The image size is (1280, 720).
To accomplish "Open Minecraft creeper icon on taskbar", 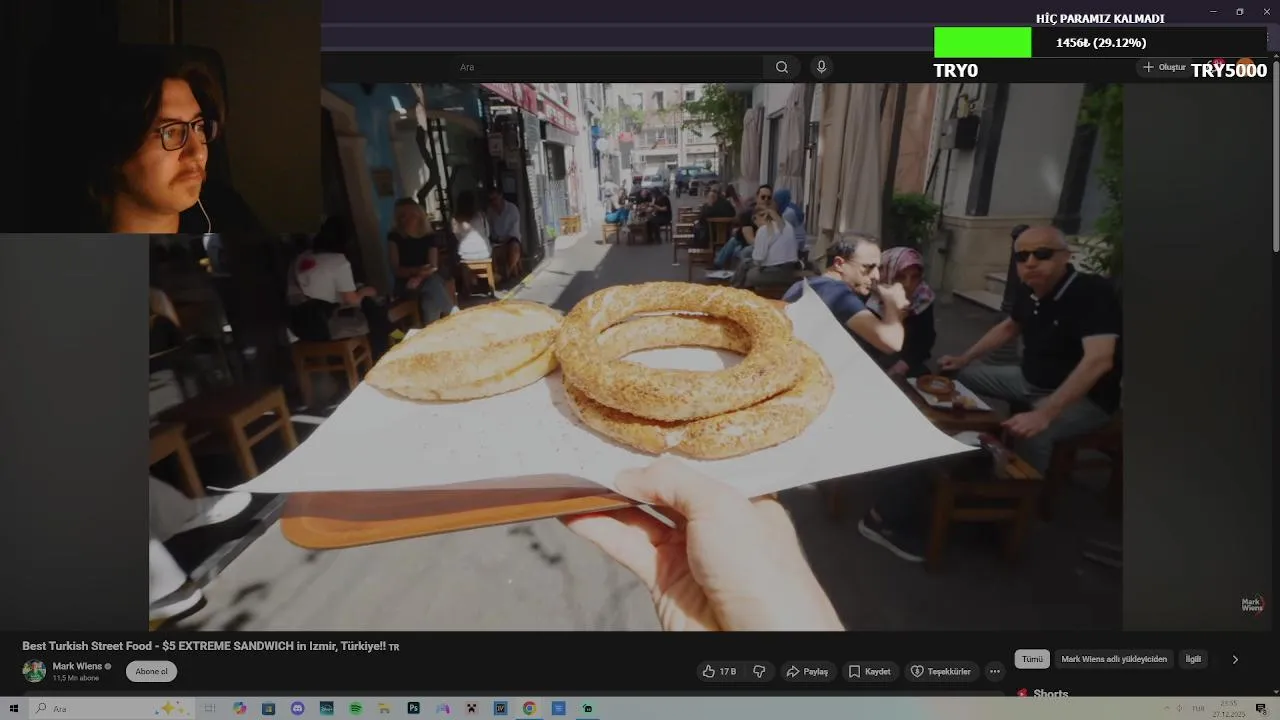I will pos(472,709).
